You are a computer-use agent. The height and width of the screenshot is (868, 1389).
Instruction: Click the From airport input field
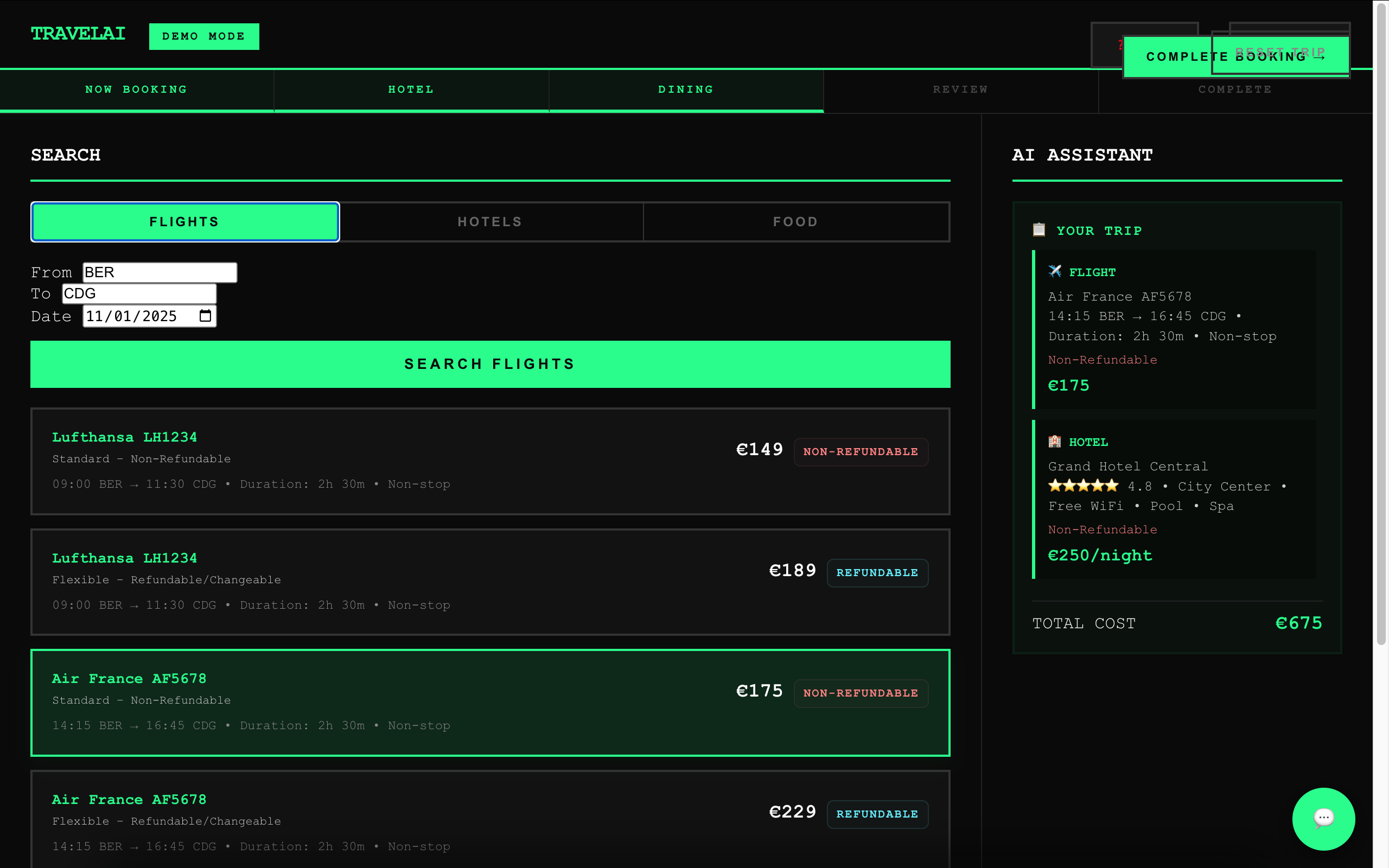pyautogui.click(x=160, y=272)
